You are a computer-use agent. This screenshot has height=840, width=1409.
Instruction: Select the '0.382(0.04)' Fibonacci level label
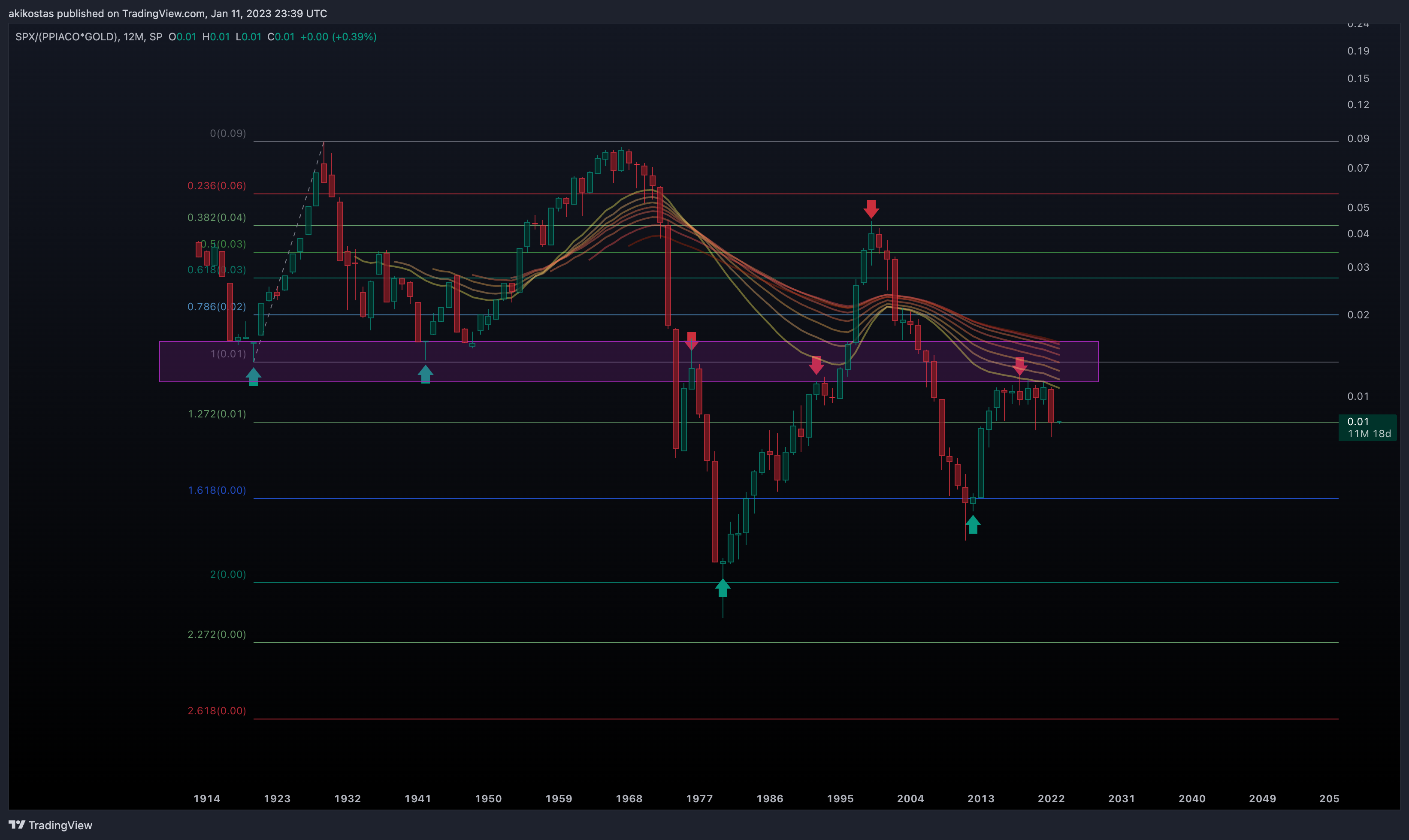coord(217,218)
